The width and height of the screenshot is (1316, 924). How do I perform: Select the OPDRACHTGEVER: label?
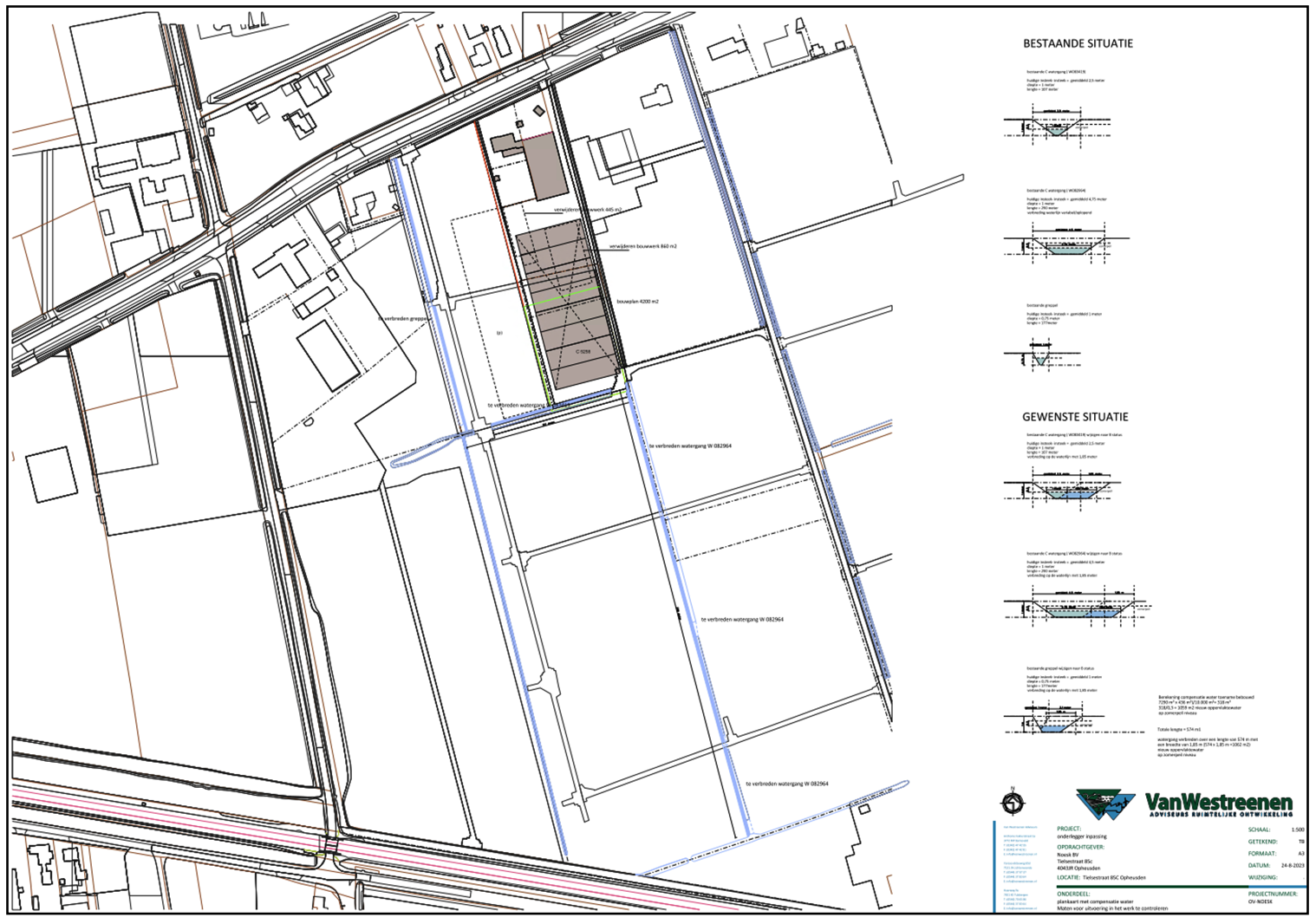(x=1080, y=846)
